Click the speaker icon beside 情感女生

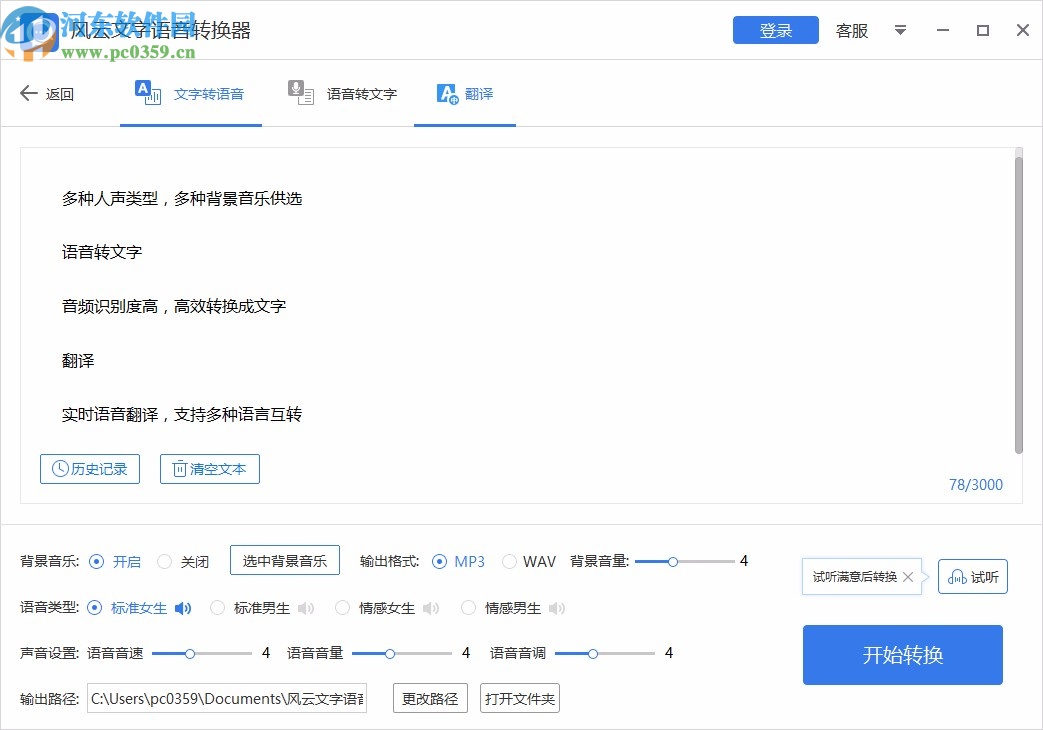pos(431,607)
